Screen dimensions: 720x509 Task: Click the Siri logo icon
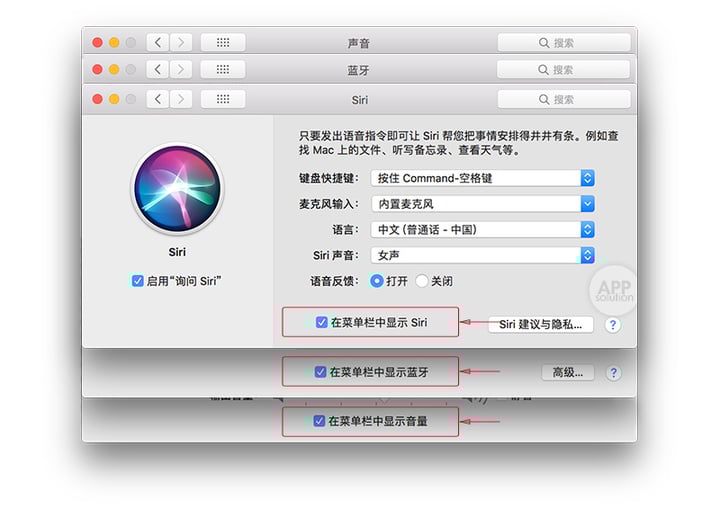point(177,188)
